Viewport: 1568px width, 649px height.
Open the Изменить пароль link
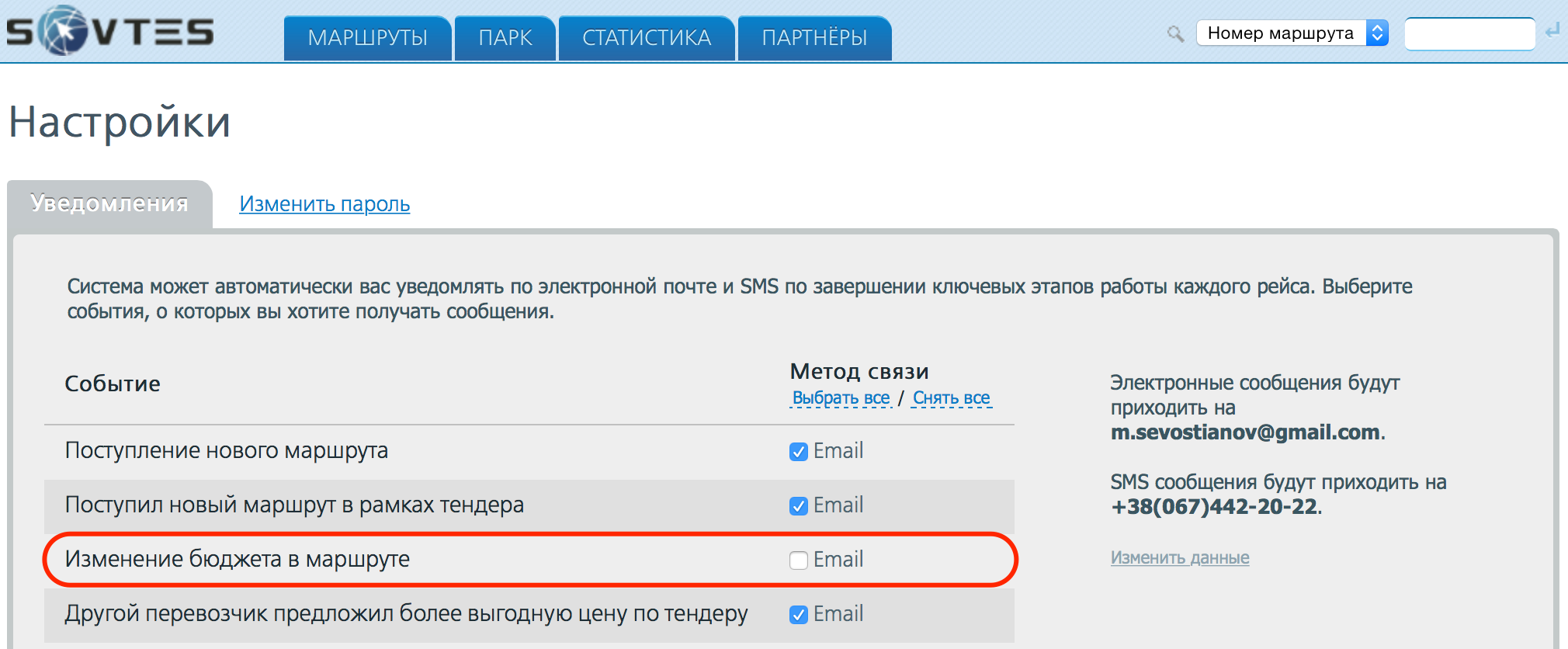(324, 204)
